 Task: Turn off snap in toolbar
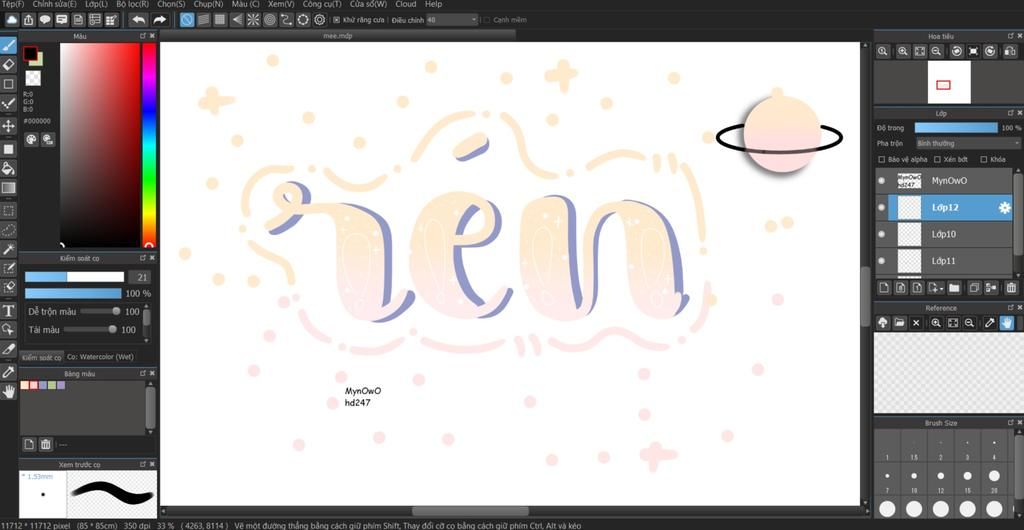(x=187, y=20)
